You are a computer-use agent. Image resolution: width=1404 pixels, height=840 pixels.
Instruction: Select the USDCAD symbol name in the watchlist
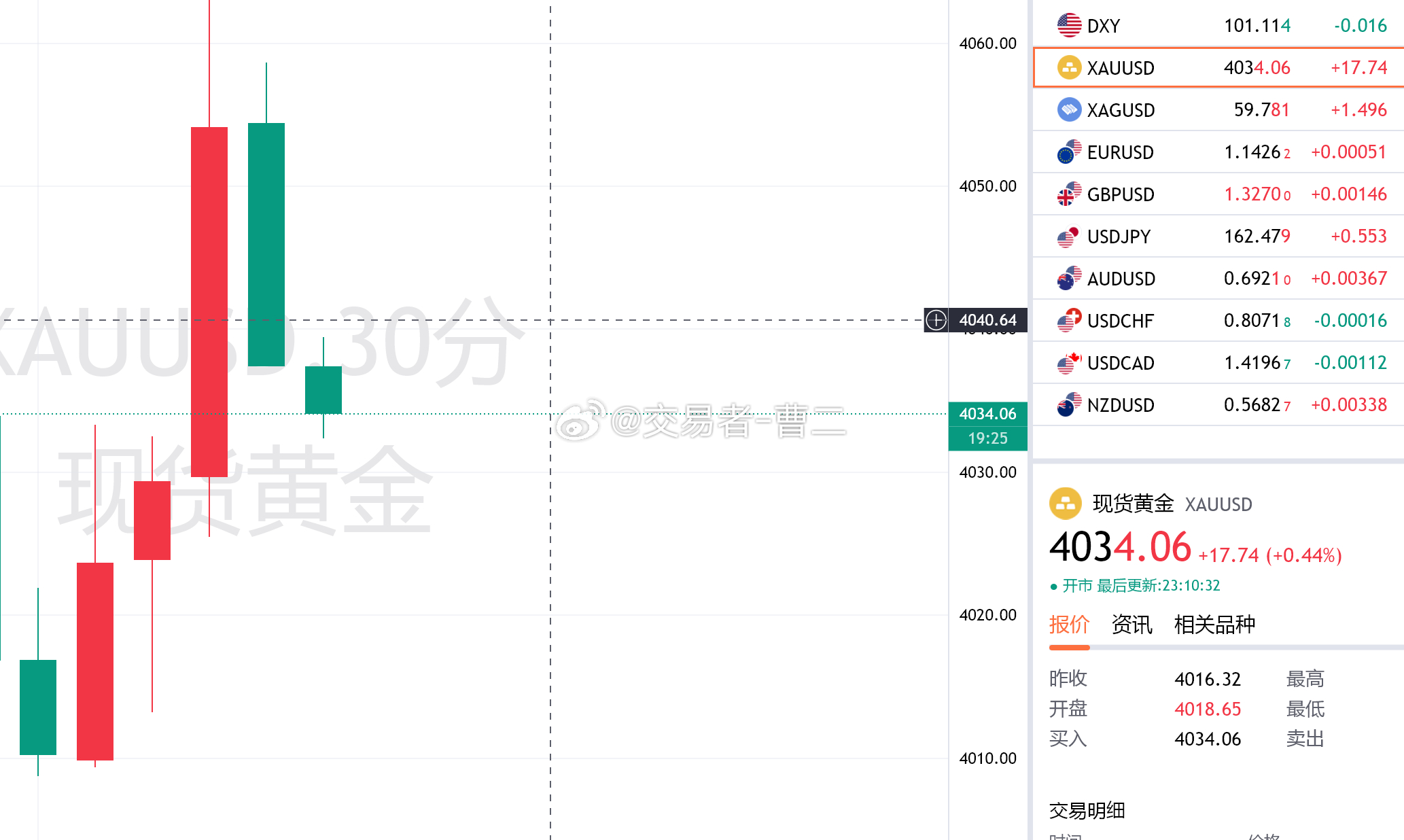pos(1121,363)
